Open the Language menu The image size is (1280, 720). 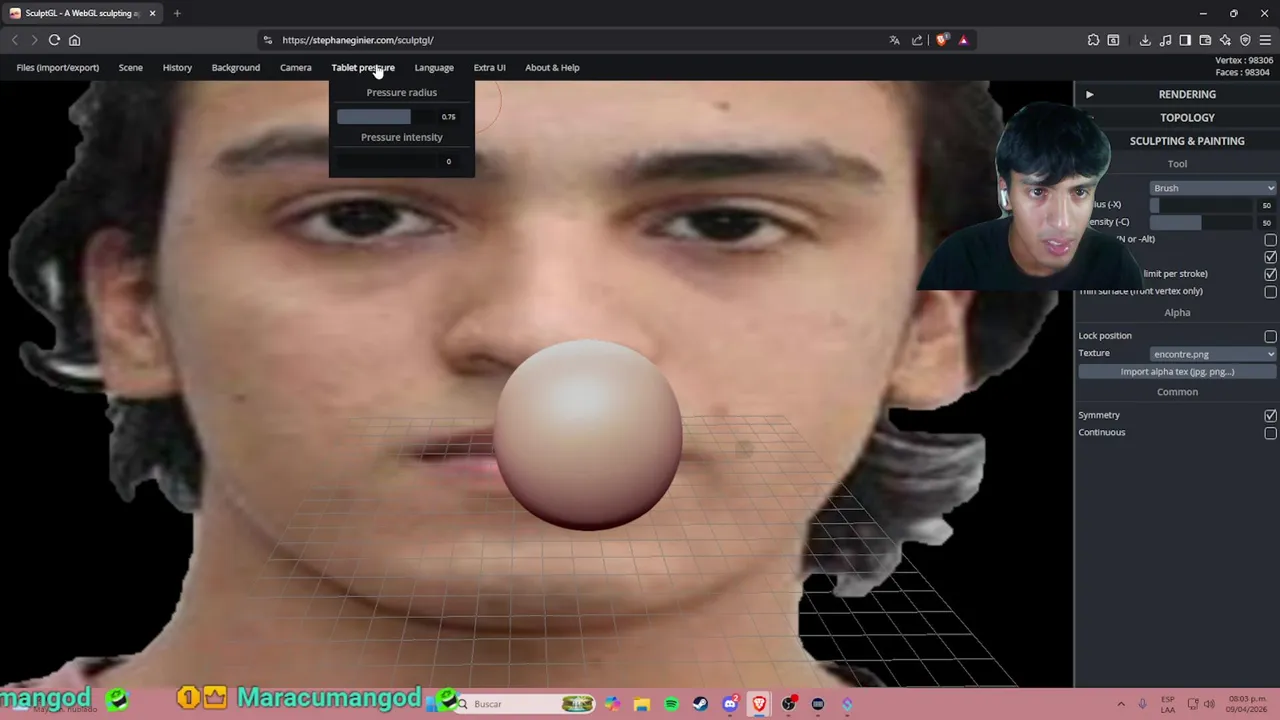click(x=434, y=68)
